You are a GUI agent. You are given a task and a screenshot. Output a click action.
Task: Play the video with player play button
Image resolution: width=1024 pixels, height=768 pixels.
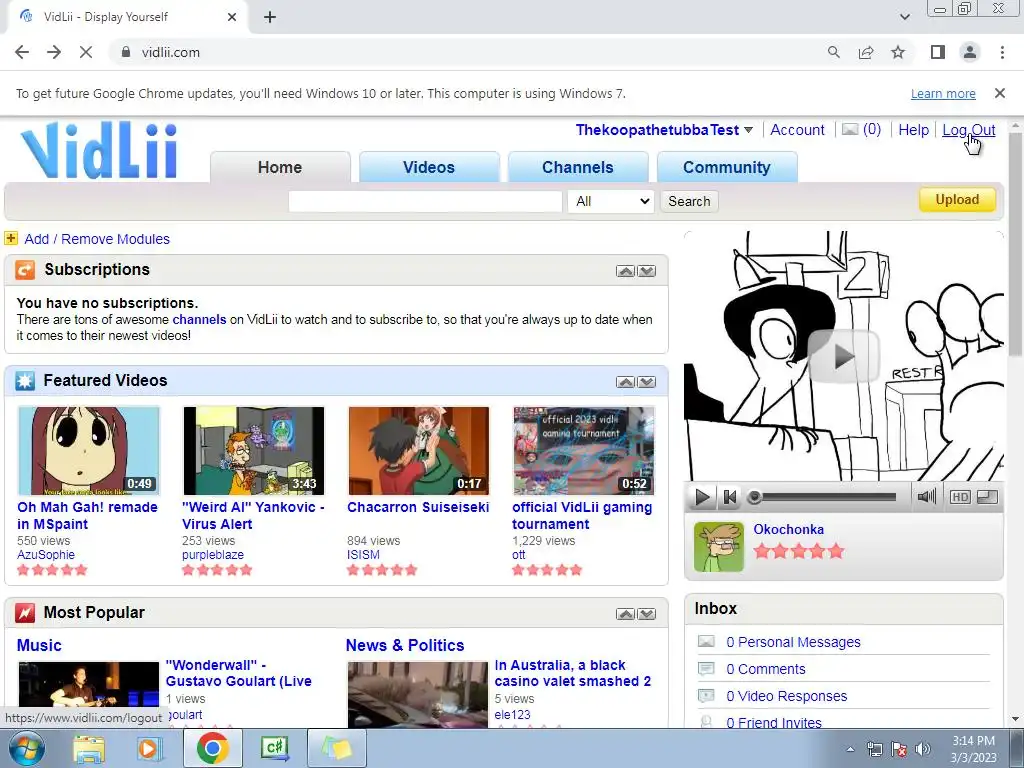702,497
